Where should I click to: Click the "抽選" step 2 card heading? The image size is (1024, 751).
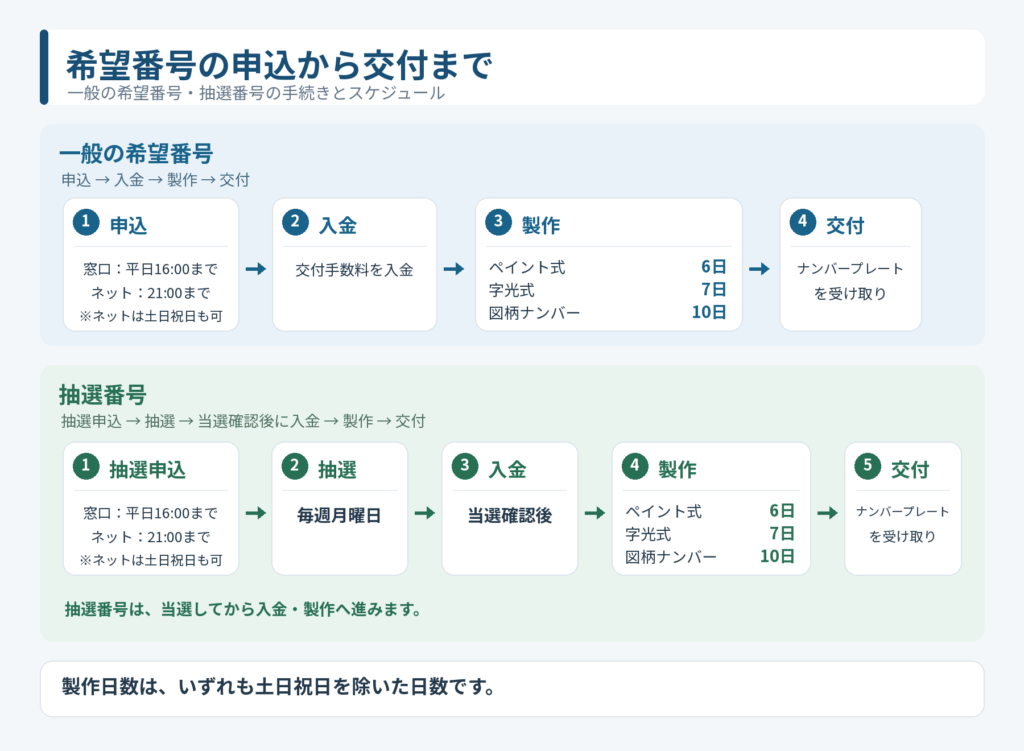[337, 470]
